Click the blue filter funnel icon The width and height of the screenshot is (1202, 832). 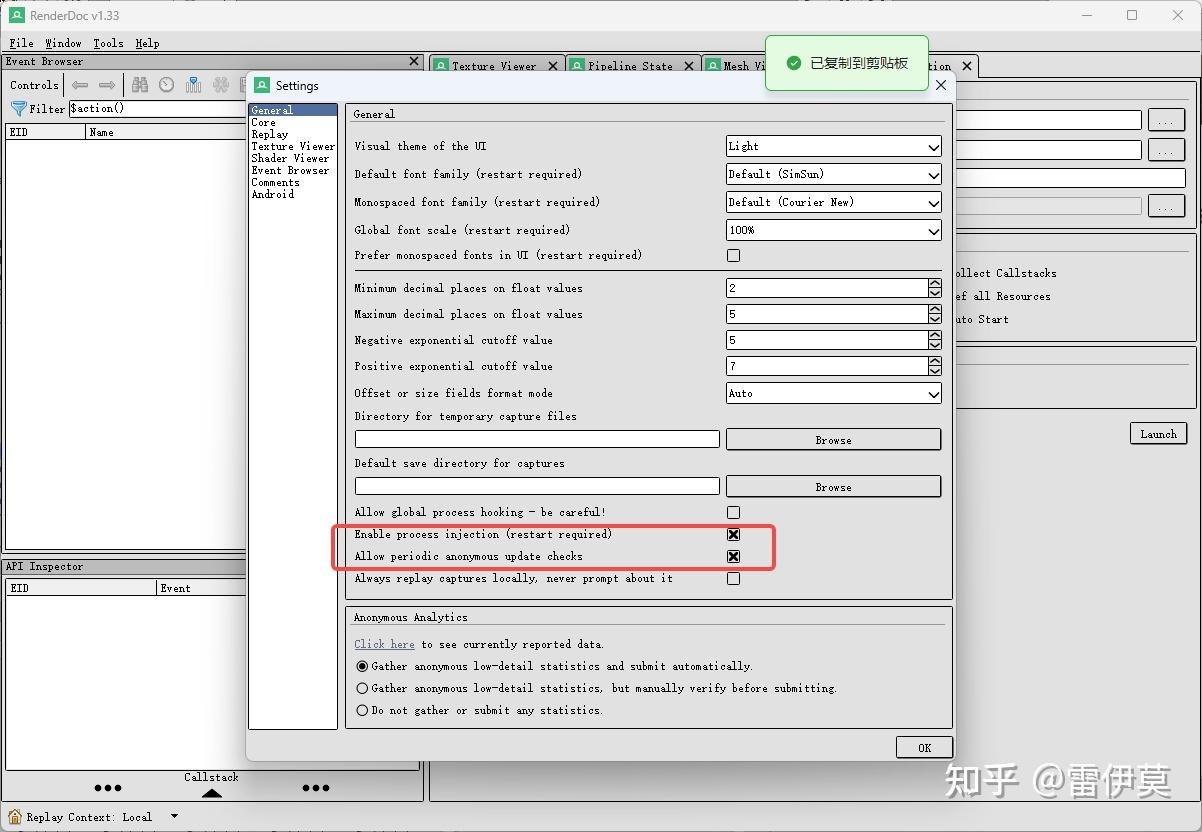tap(18, 109)
